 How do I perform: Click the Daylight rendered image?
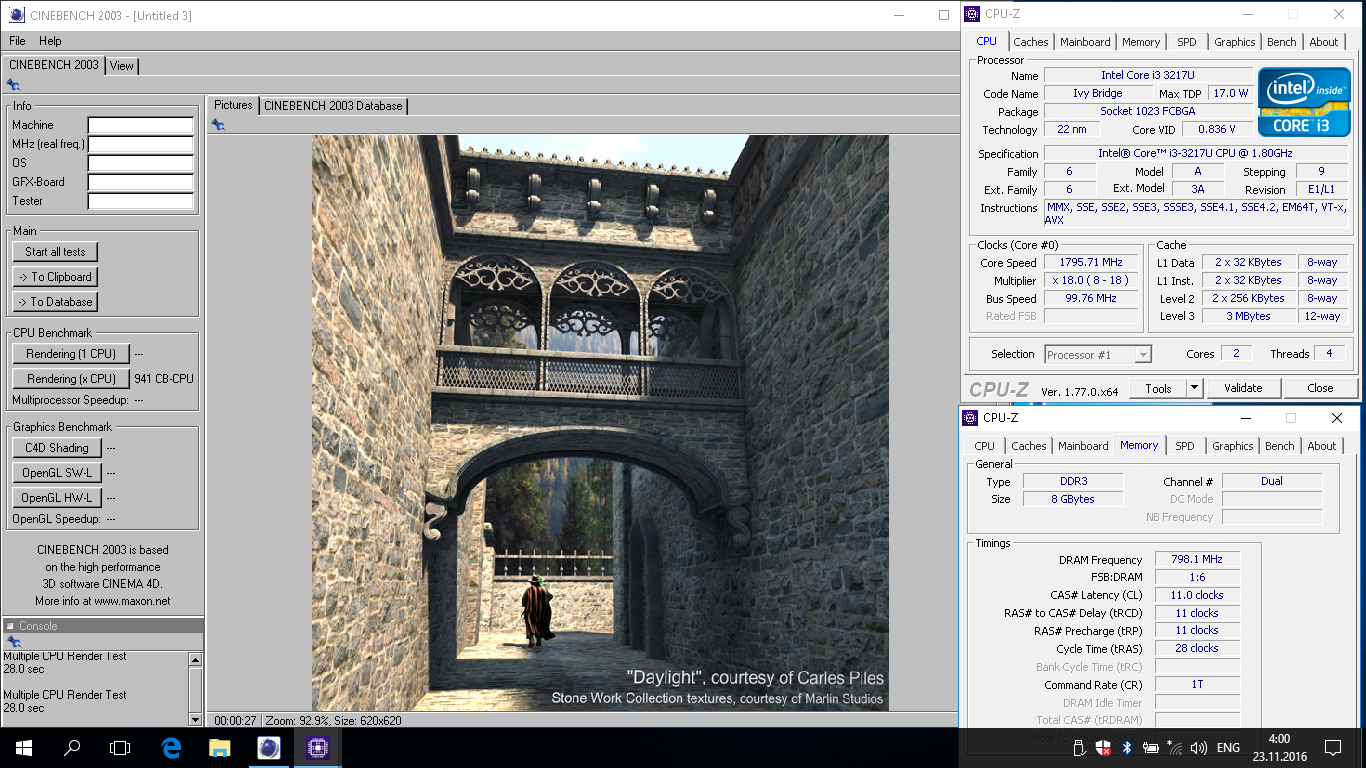click(600, 423)
